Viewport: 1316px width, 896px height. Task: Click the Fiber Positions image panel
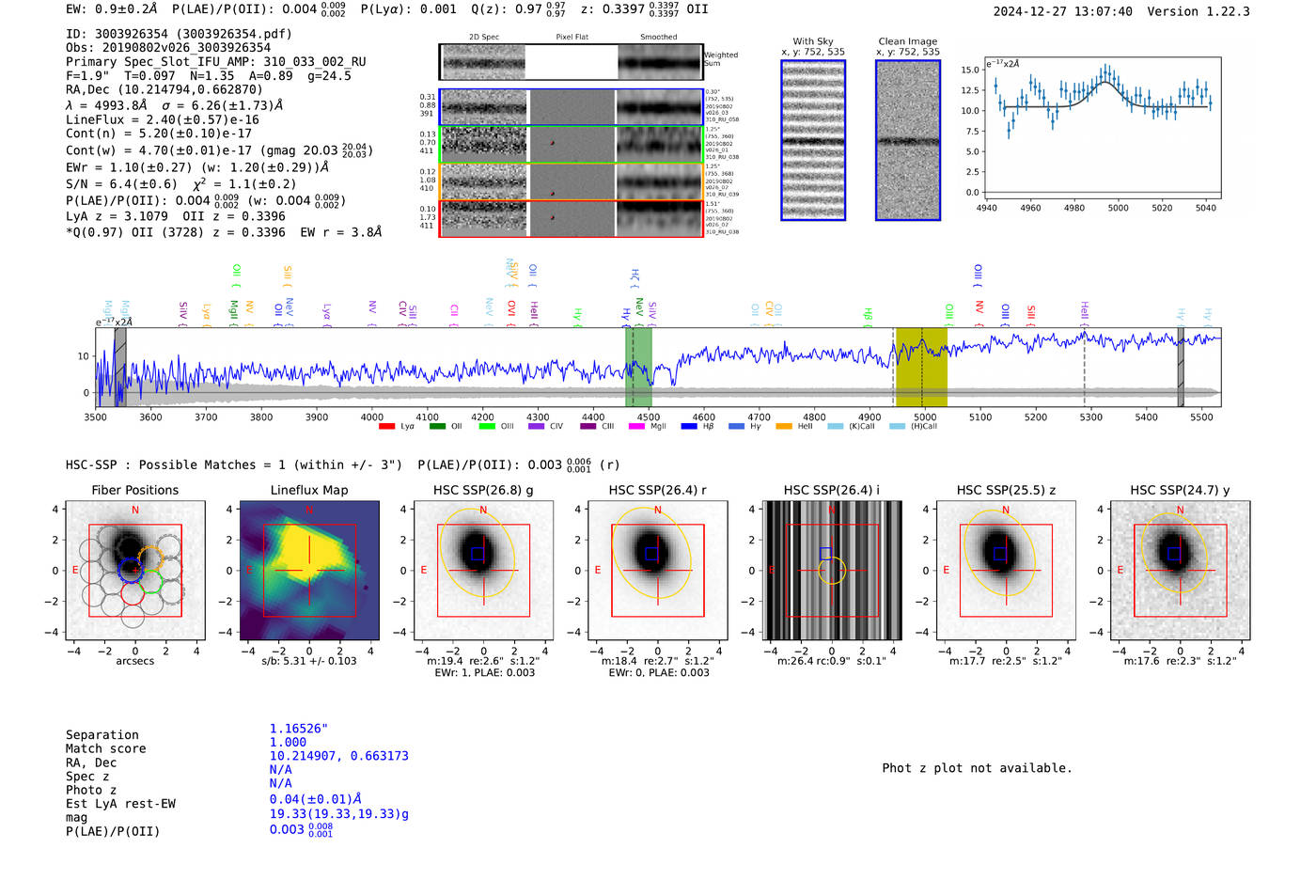coord(135,570)
